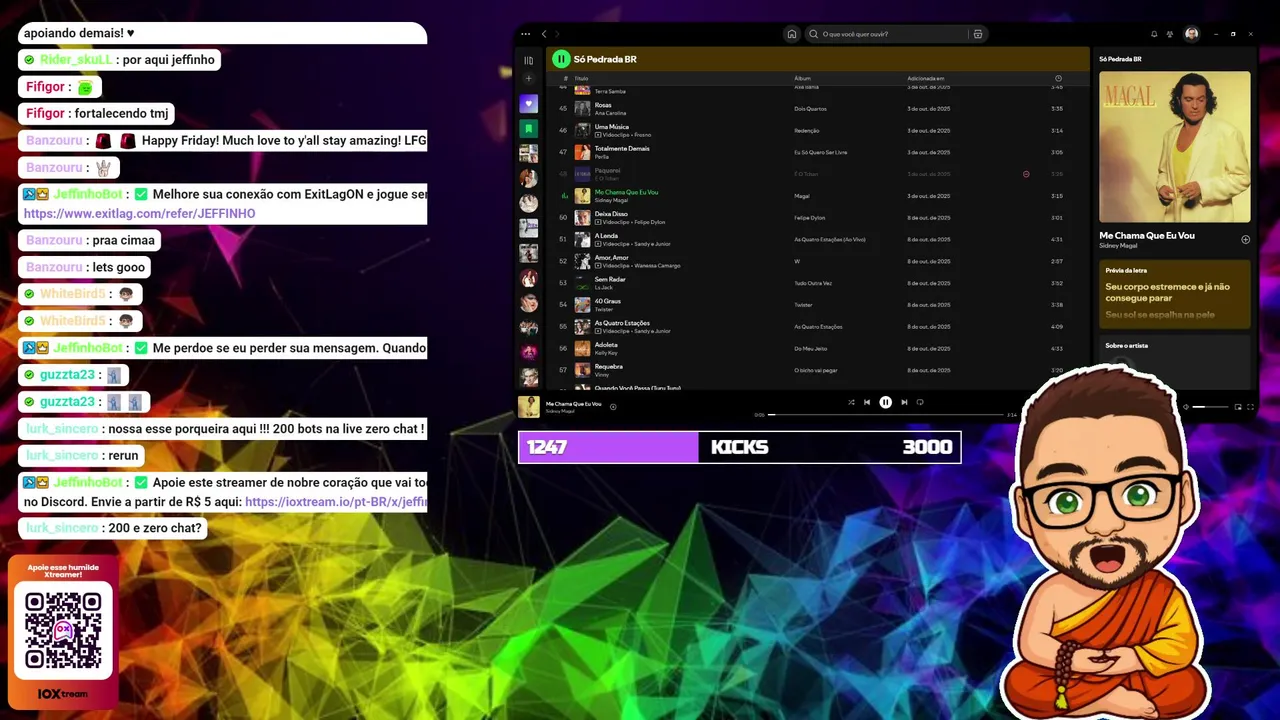Mute the volume speaker icon
Image resolution: width=1280 pixels, height=720 pixels.
pos(1186,407)
